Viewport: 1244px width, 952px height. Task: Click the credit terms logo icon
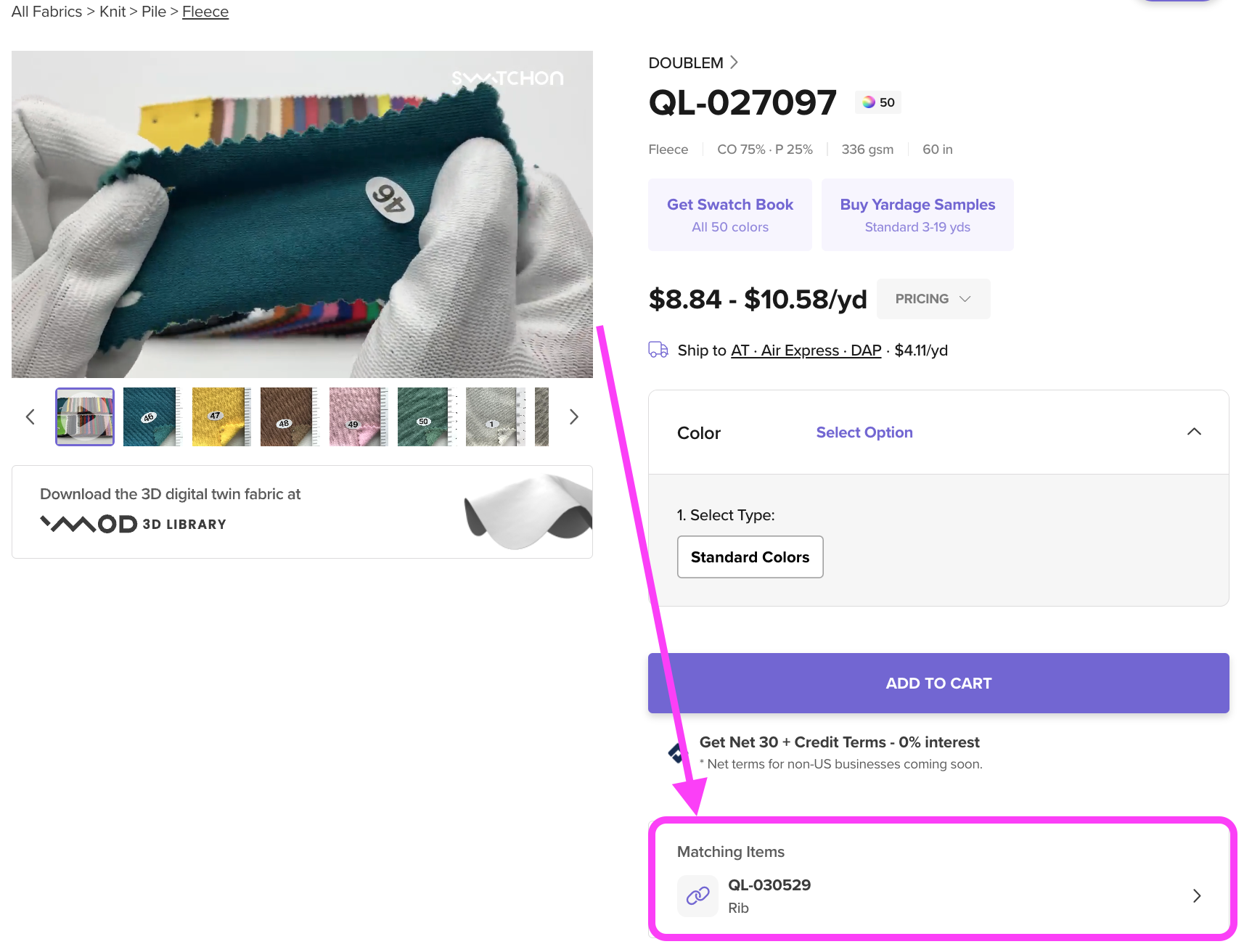tap(676, 753)
